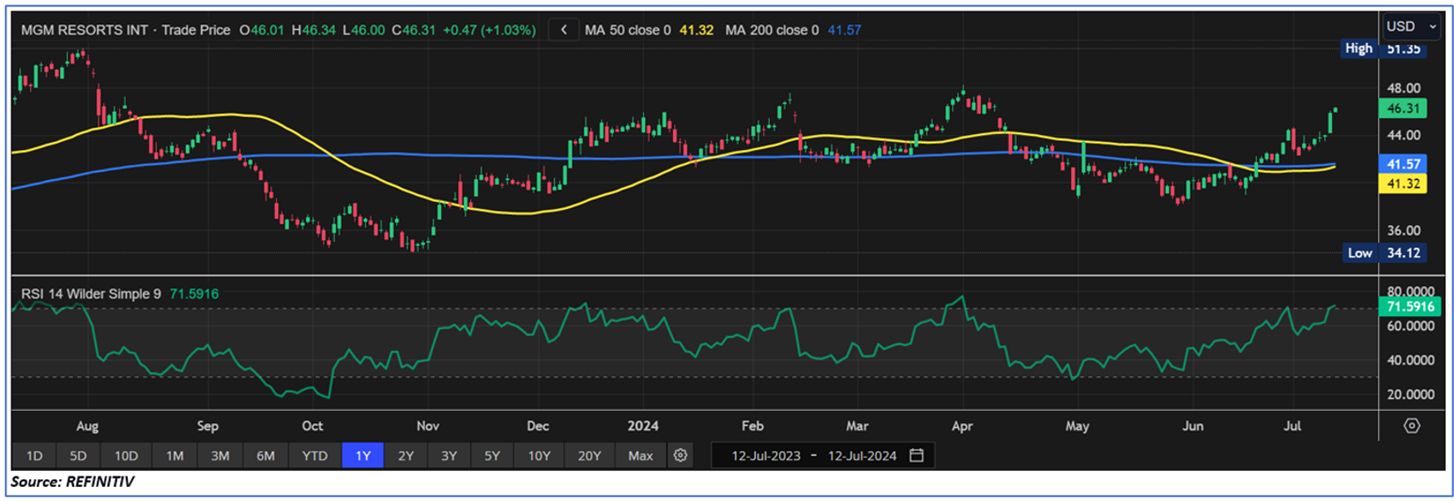Screen dimensions: 1454x501
Task: Click the active 1Y range button
Action: click(x=363, y=456)
